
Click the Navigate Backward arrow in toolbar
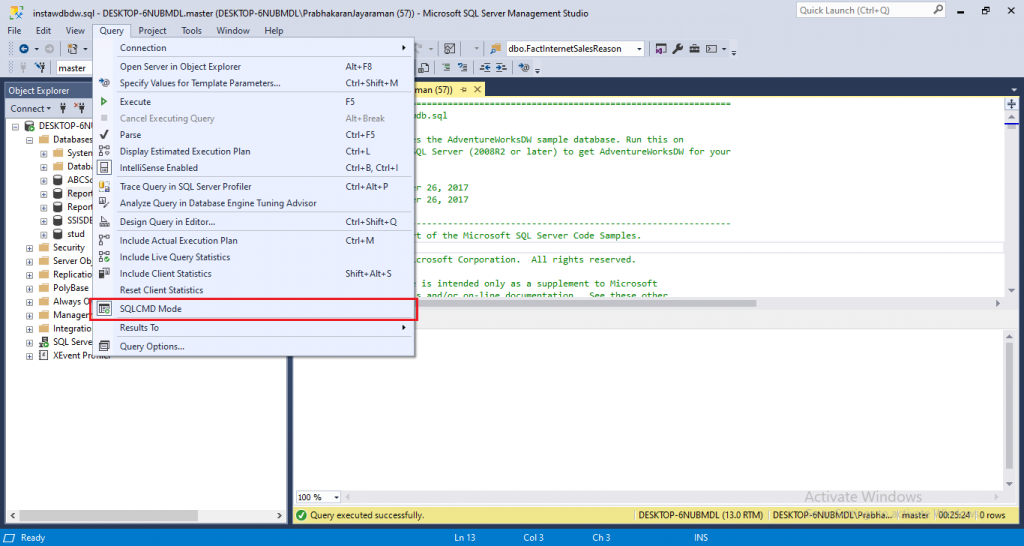24,48
